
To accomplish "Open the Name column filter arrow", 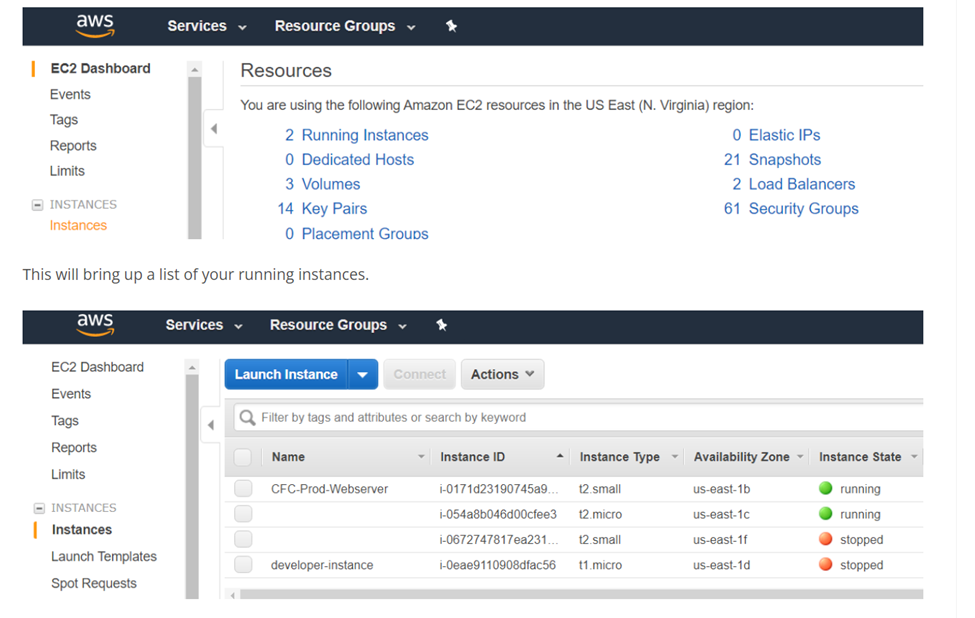I will pos(421,456).
